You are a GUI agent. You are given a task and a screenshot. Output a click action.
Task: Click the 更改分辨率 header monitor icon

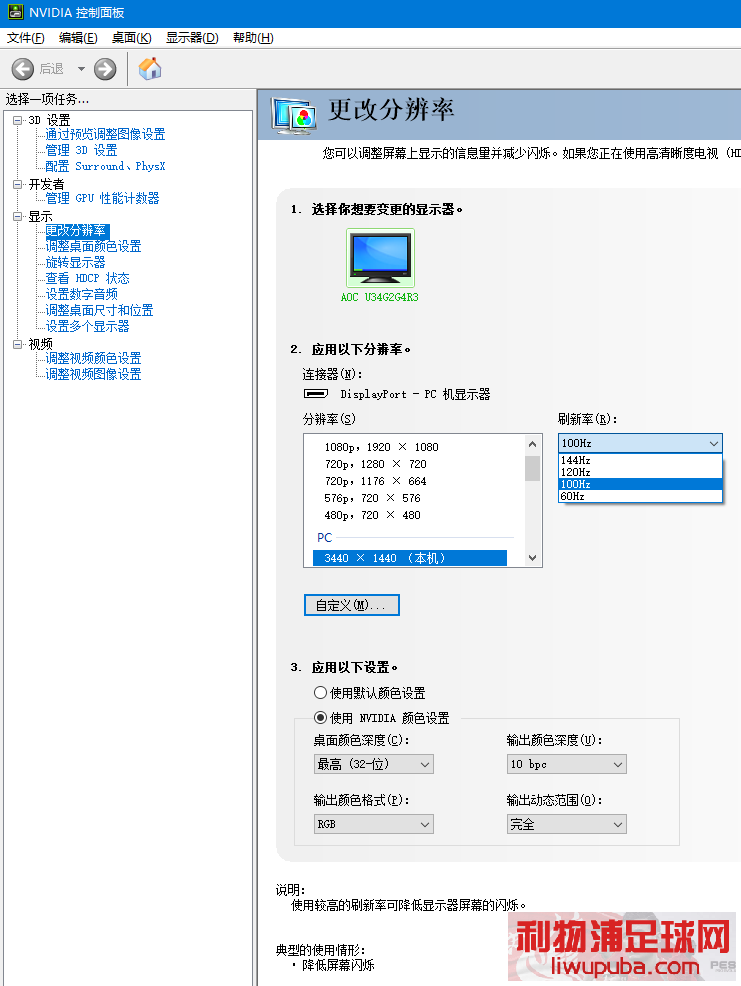coord(293,114)
